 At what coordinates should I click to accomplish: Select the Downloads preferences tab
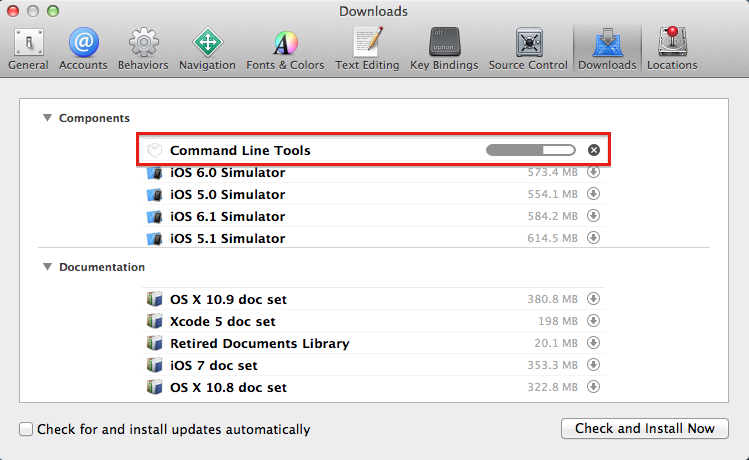coord(607,50)
